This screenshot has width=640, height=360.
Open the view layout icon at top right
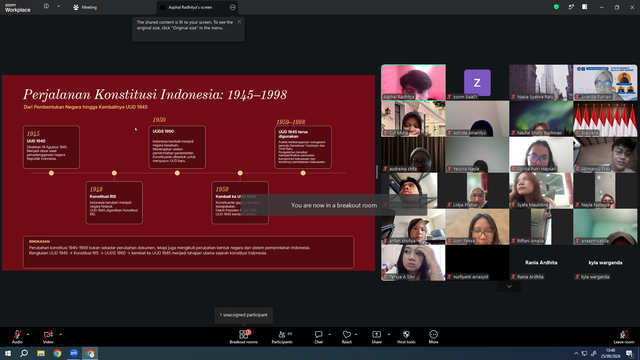[x=584, y=7]
